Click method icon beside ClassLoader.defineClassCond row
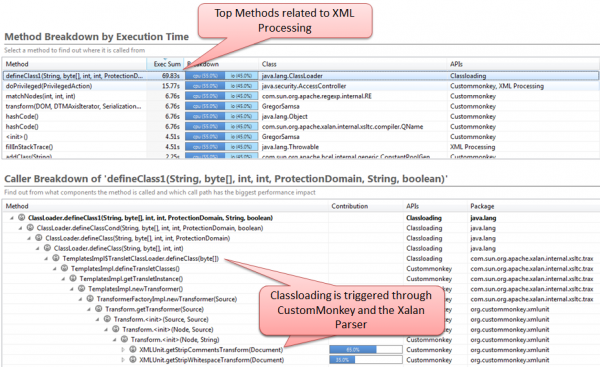 tap(30, 228)
